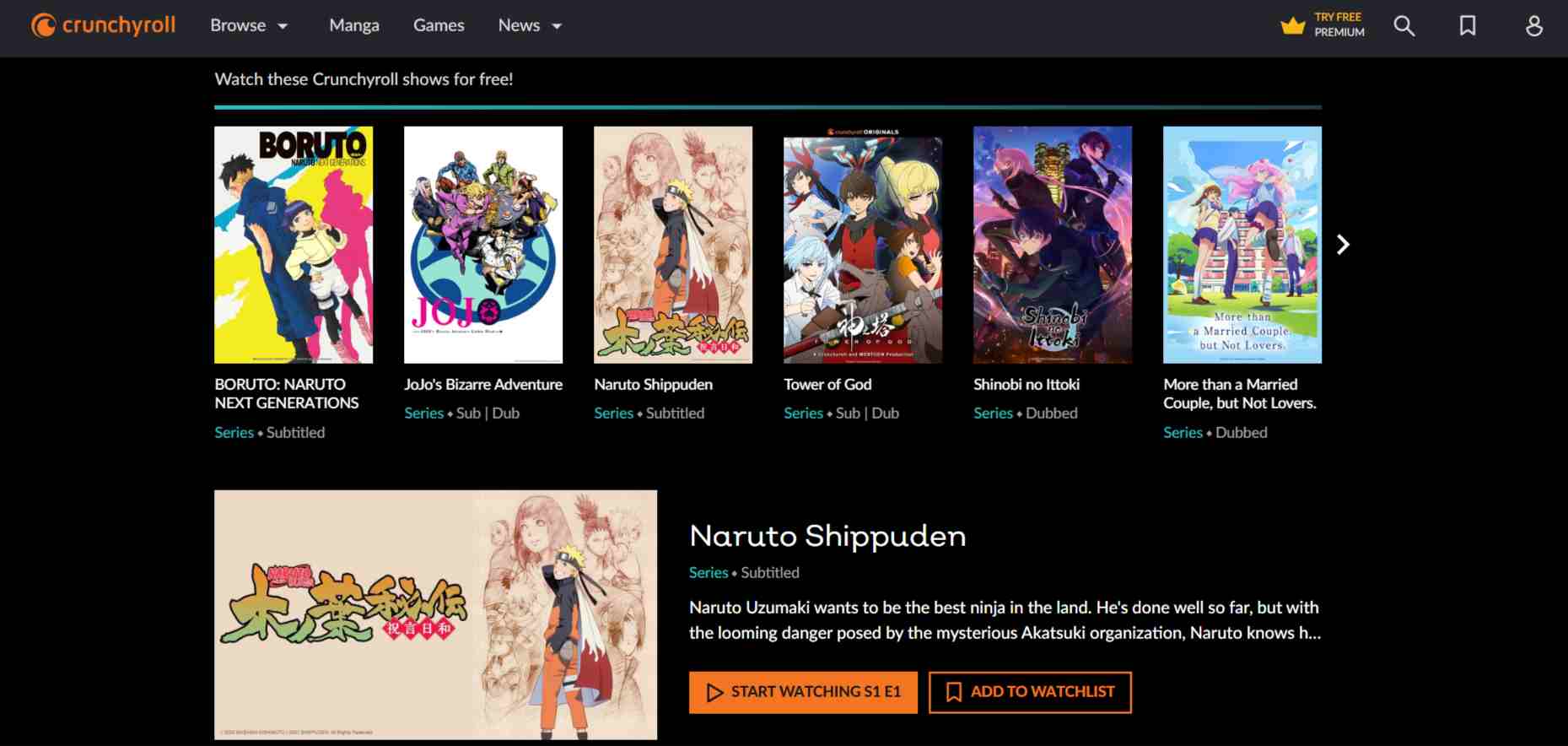
Task: Click Series link under Boruto
Action: tap(234, 432)
